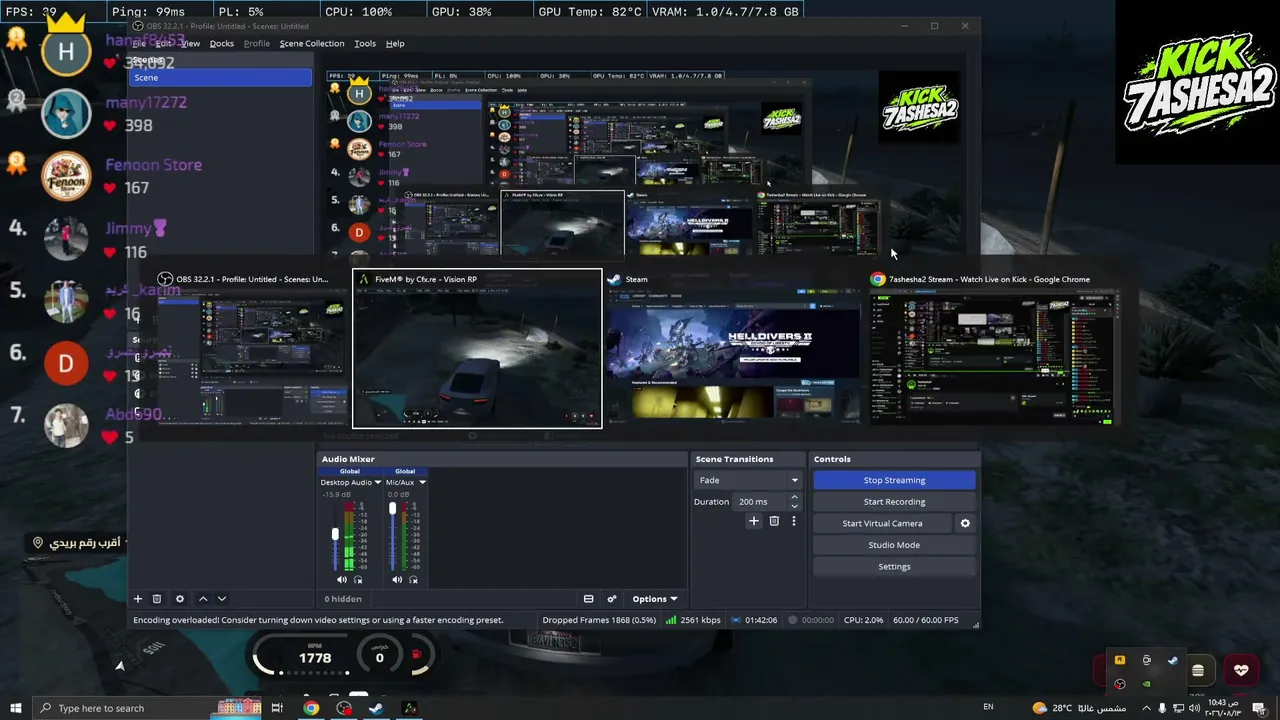The image size is (1280, 720).
Task: Click the Dropped Frames 1868 (0.5%) status
Action: 599,620
